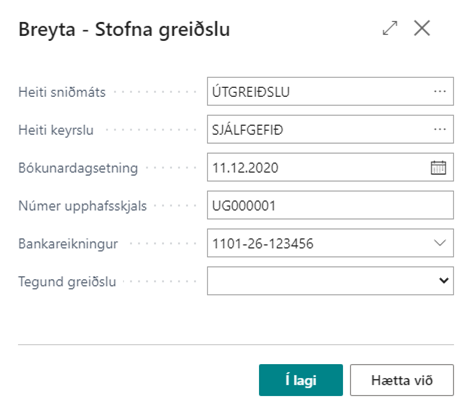Image resolution: width=475 pixels, height=415 pixels.
Task: Open the Tegund greiðslu dropdown
Action: pyautogui.click(x=444, y=281)
